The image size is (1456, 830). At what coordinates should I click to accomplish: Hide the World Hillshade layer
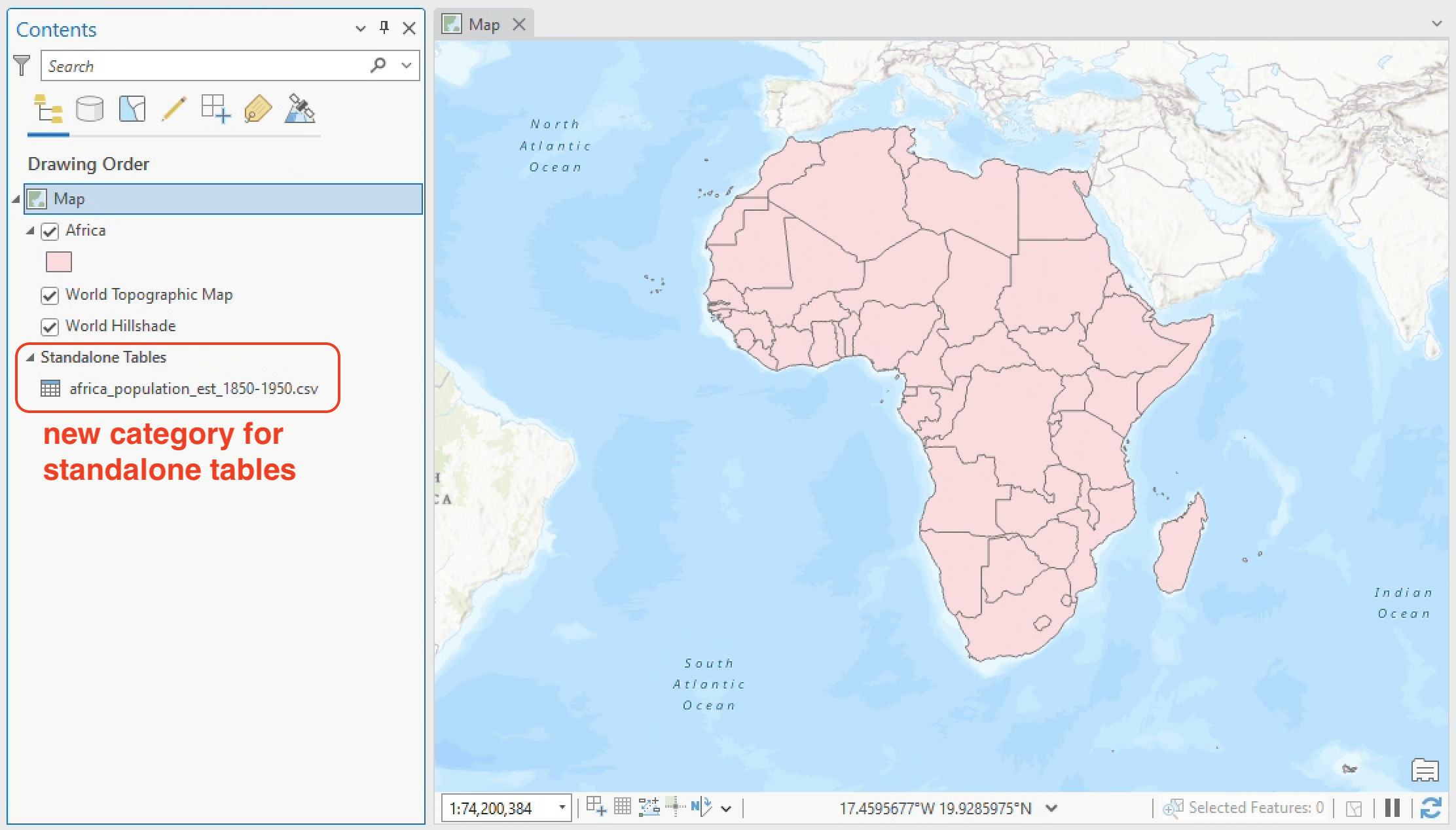coord(50,327)
